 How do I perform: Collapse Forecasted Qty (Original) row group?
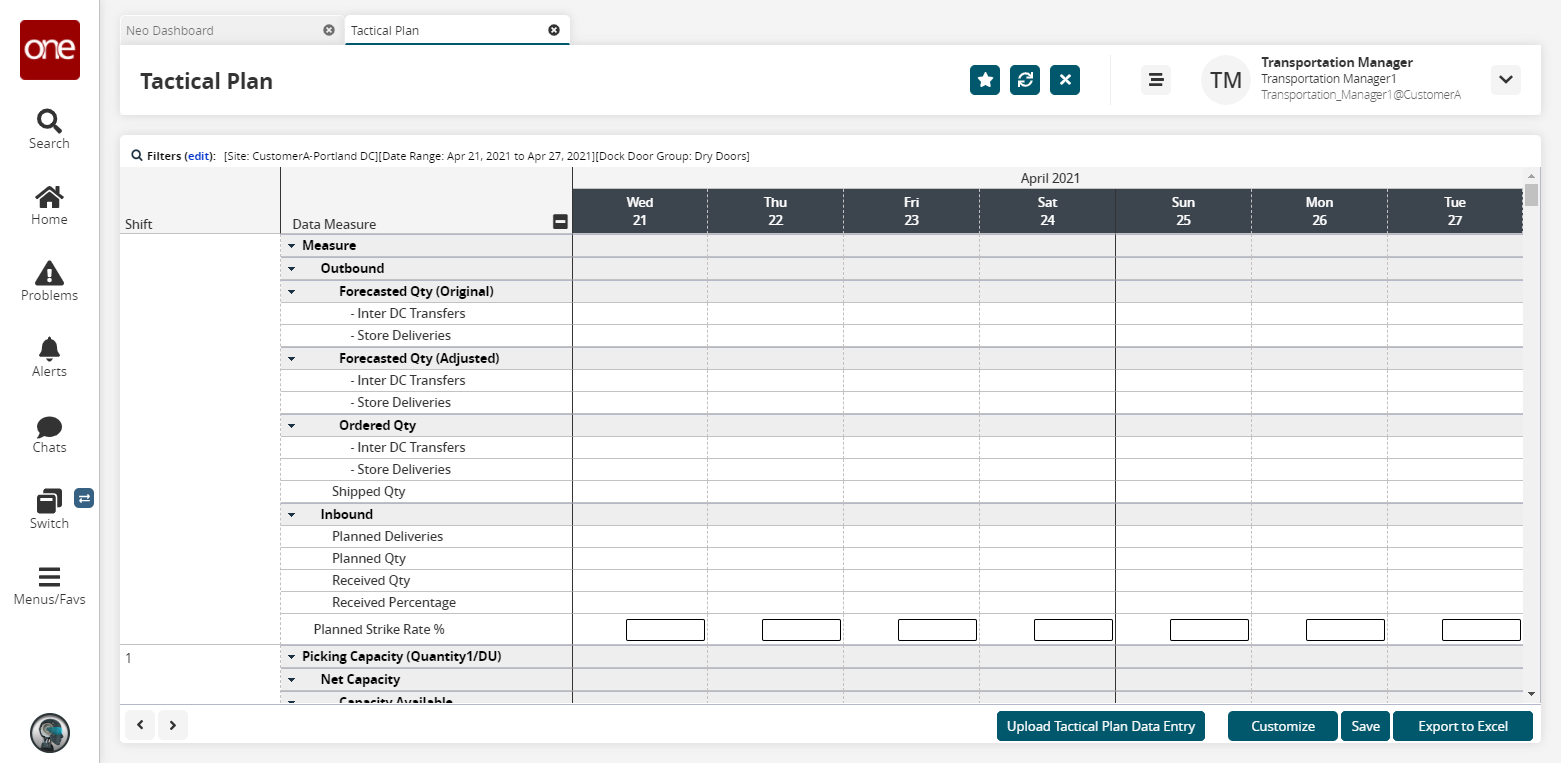point(292,292)
